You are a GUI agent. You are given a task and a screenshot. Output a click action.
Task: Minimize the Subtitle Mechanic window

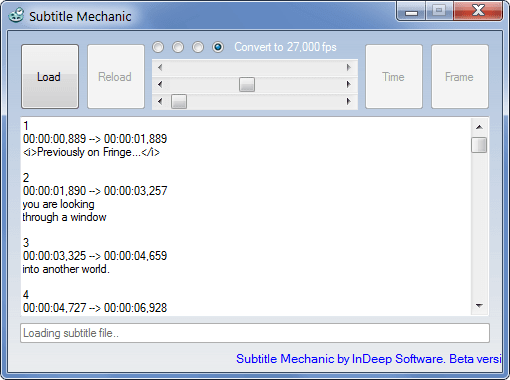click(x=411, y=11)
